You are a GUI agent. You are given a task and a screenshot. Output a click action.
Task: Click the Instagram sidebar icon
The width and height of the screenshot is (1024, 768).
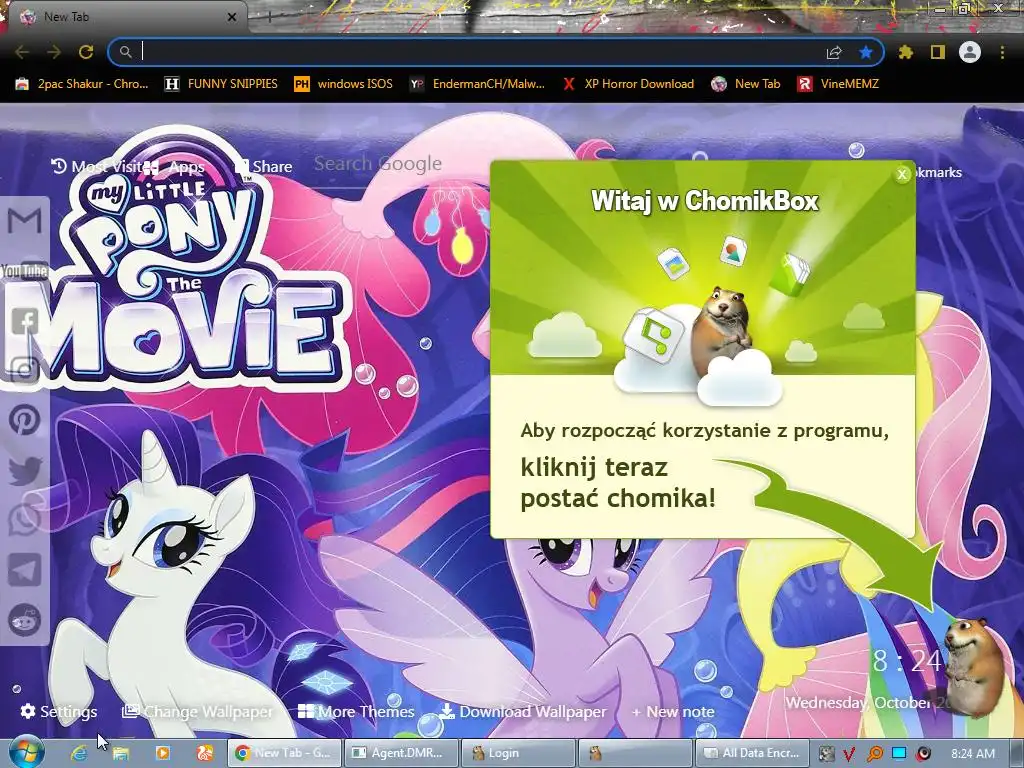point(24,370)
